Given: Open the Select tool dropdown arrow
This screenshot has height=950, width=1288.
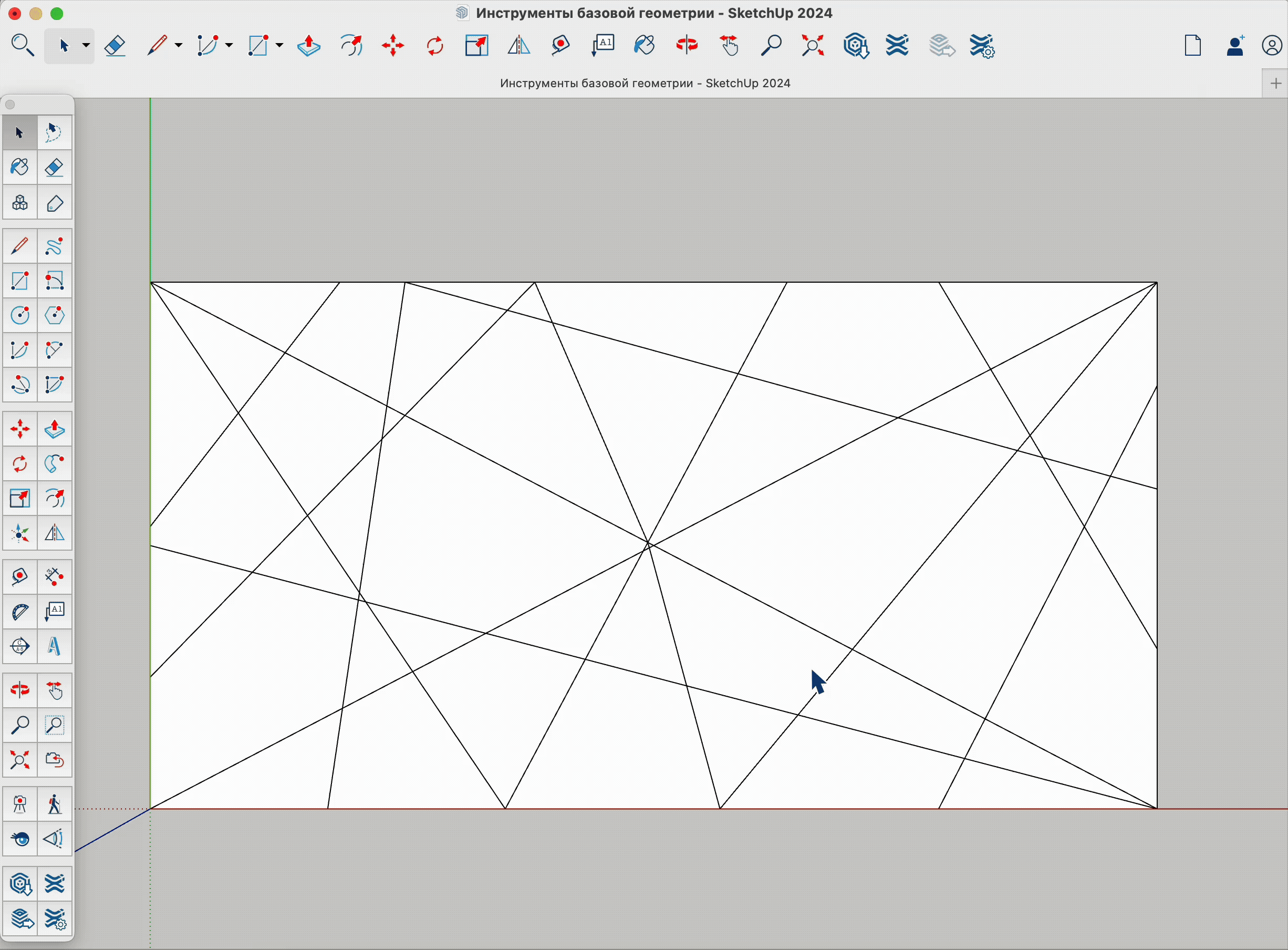Looking at the screenshot, I should point(86,45).
